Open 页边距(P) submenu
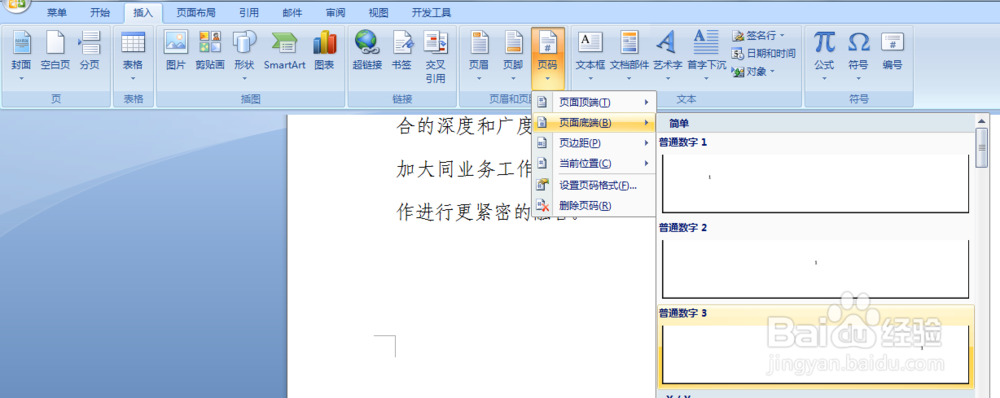This screenshot has width=1000, height=398. [594, 143]
